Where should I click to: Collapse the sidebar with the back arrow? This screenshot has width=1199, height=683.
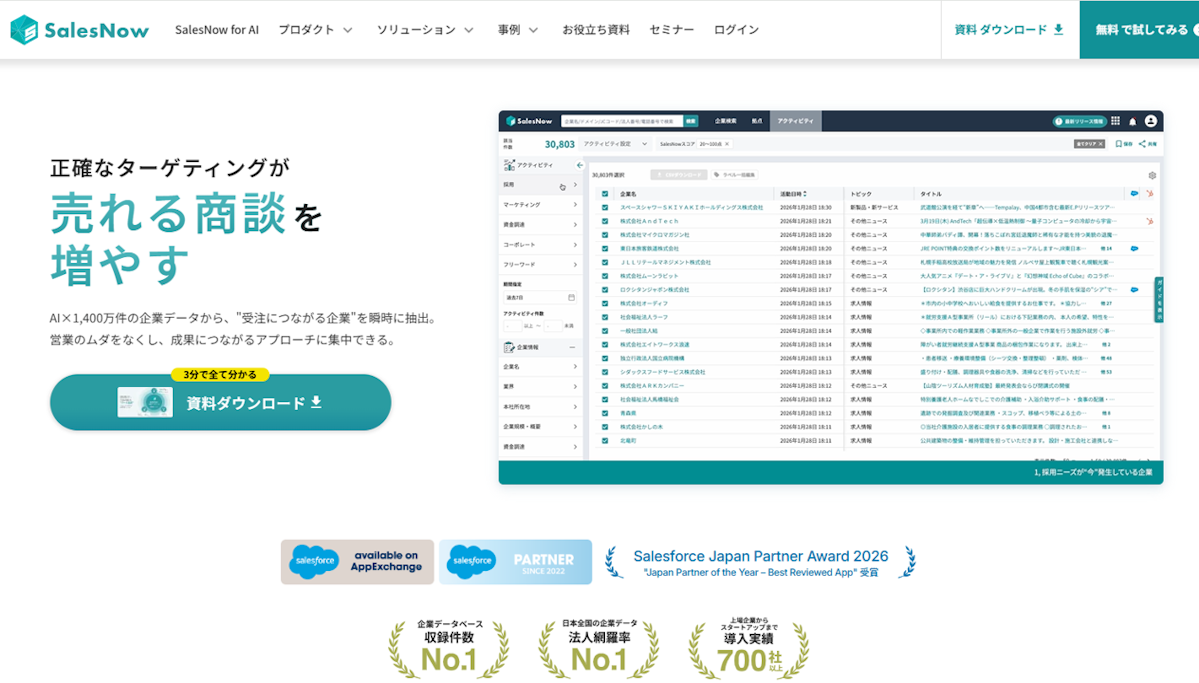point(580,165)
